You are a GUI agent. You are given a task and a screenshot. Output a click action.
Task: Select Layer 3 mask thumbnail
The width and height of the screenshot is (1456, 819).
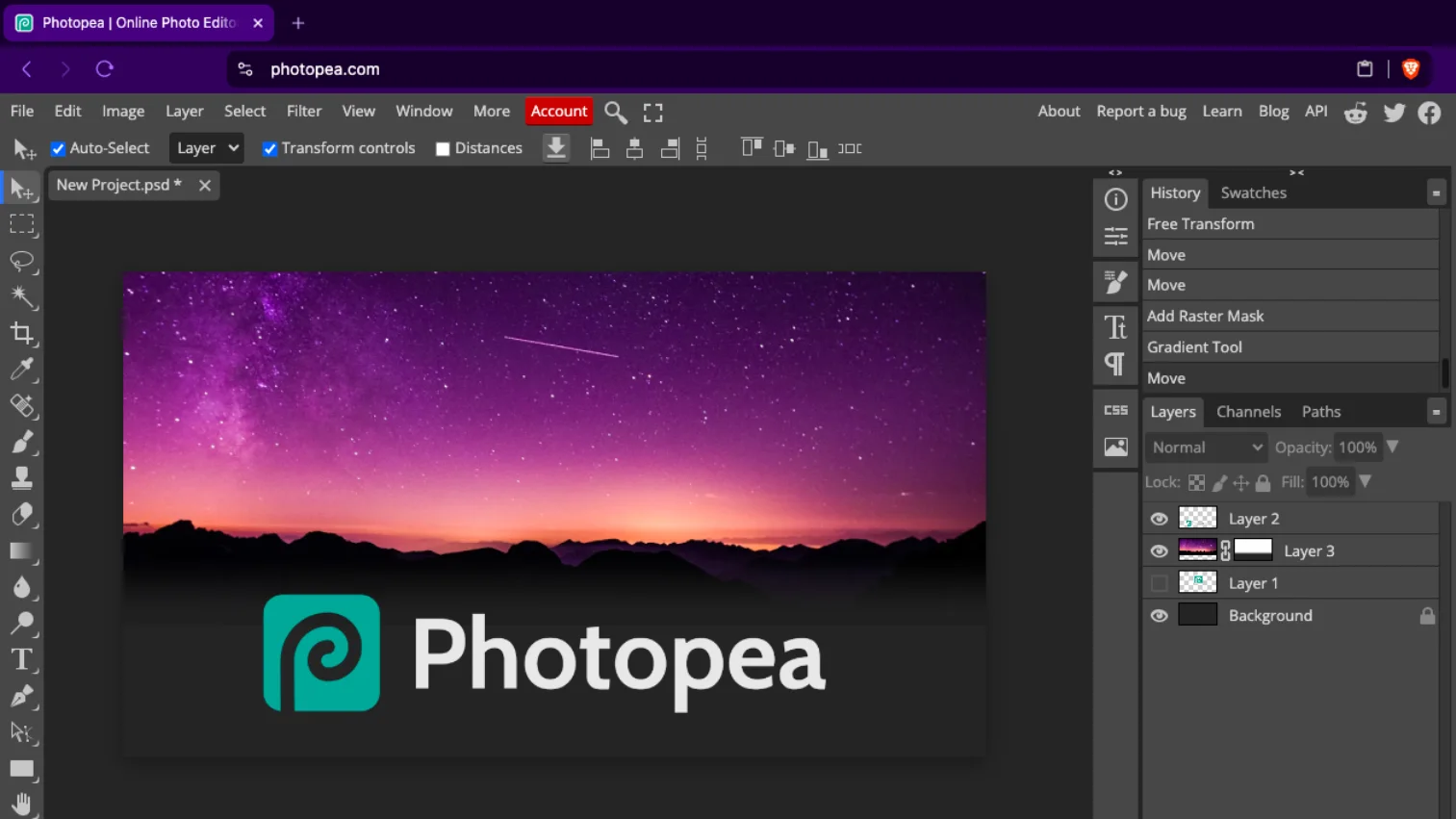[x=1253, y=550]
